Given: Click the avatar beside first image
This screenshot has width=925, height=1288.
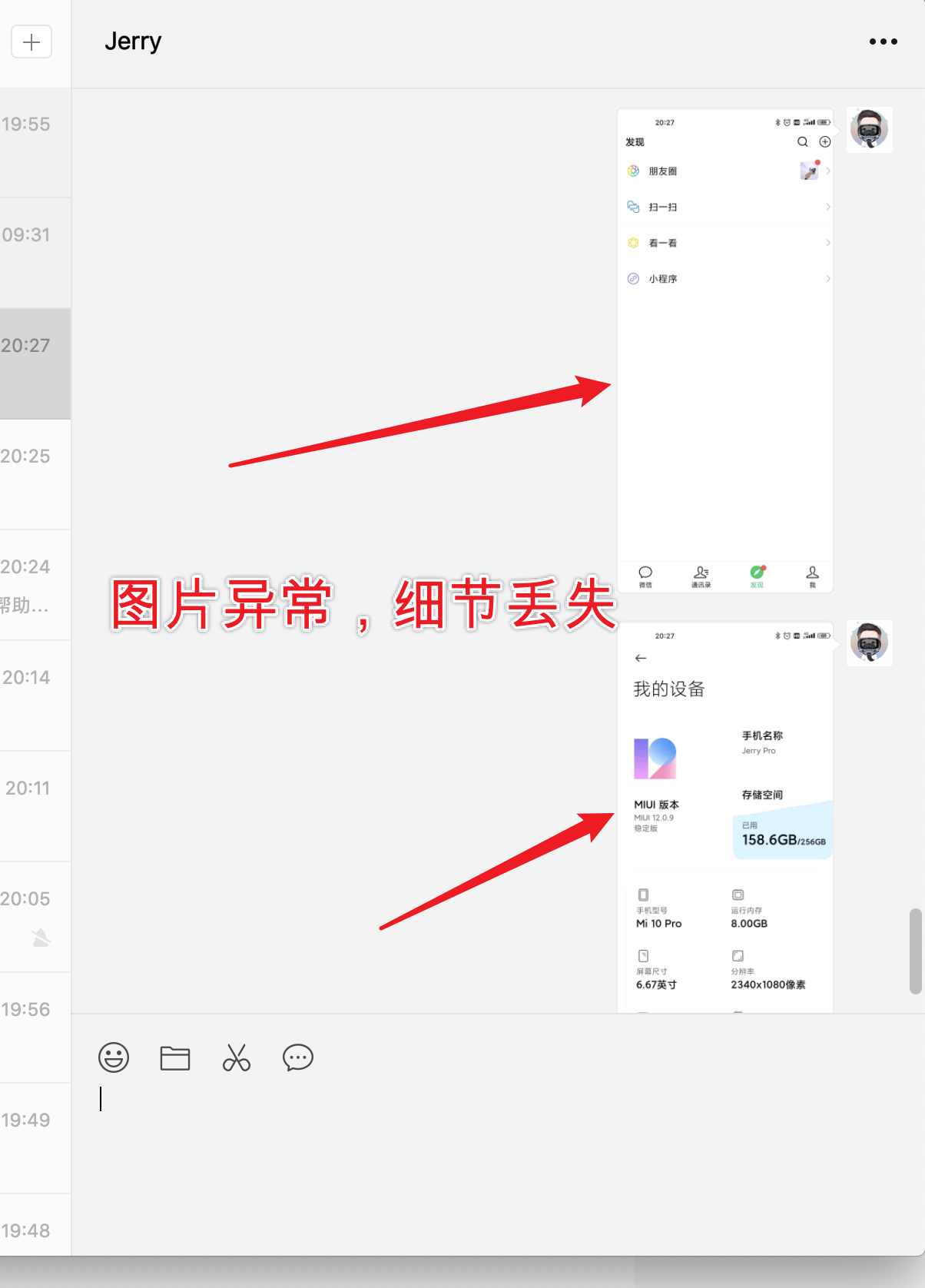Looking at the screenshot, I should point(870,129).
